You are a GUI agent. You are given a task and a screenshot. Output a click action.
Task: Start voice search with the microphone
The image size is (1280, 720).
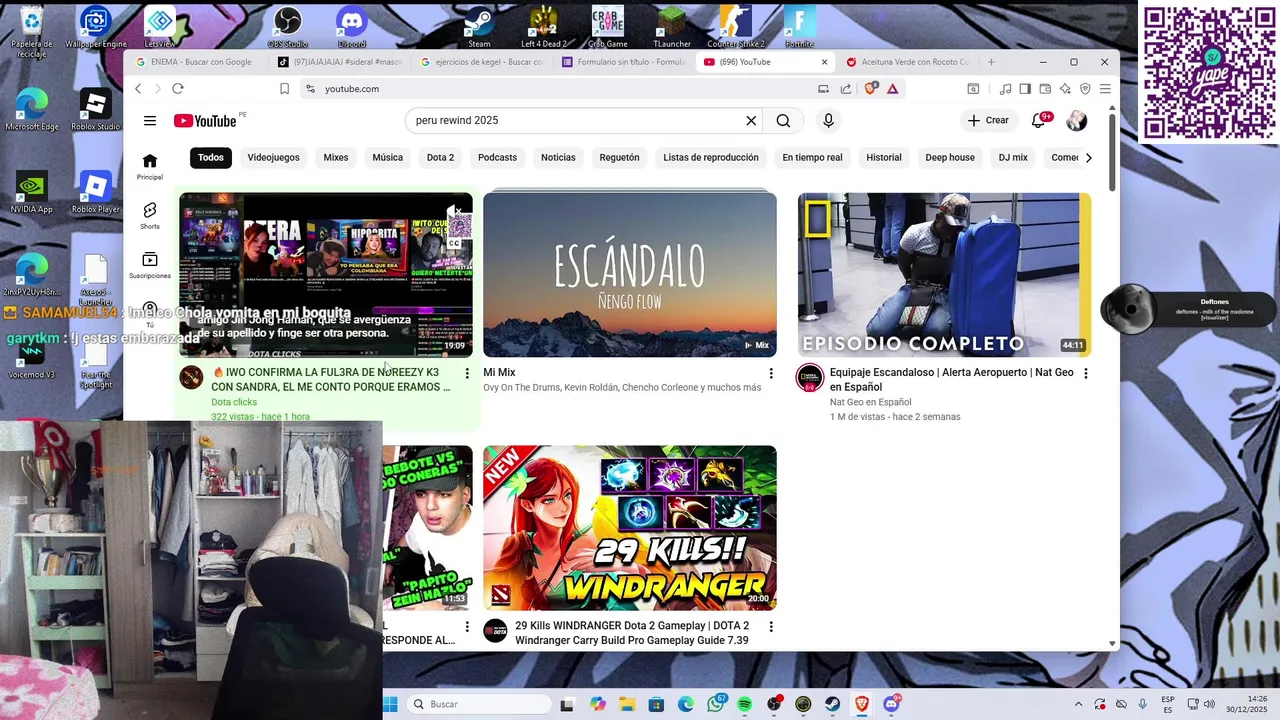(x=828, y=121)
